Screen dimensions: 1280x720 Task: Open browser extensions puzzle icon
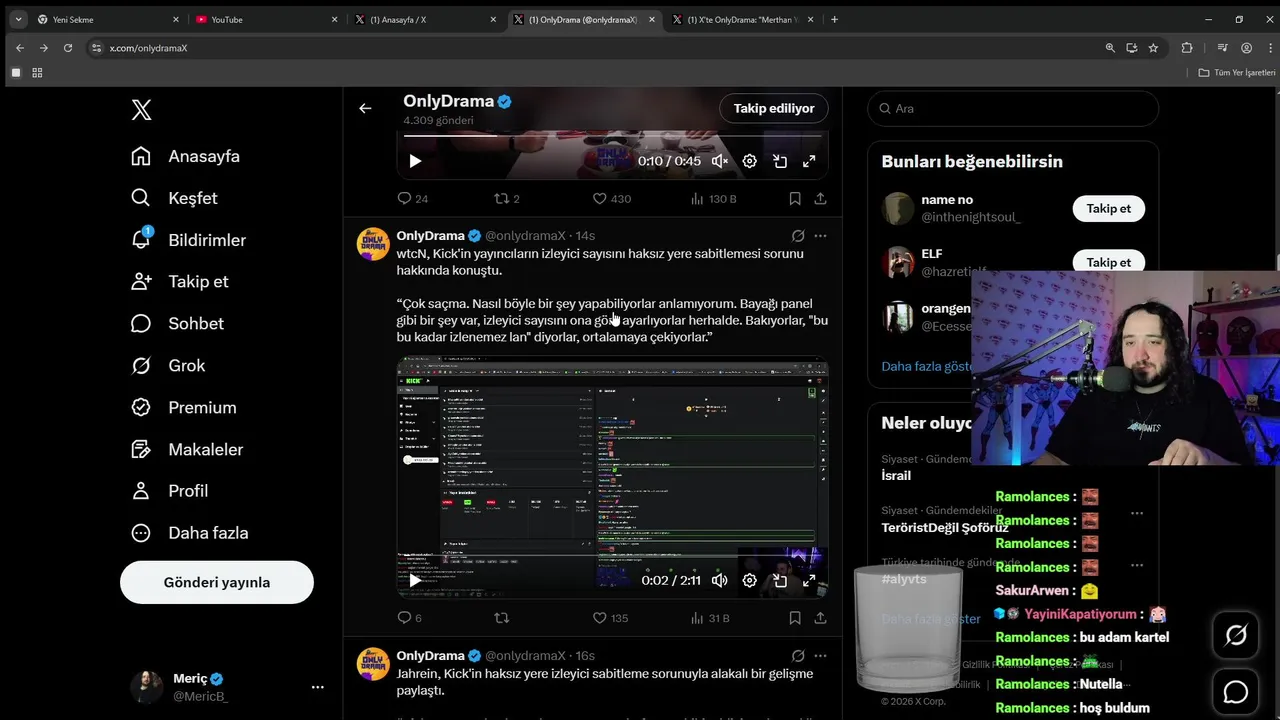[1187, 48]
